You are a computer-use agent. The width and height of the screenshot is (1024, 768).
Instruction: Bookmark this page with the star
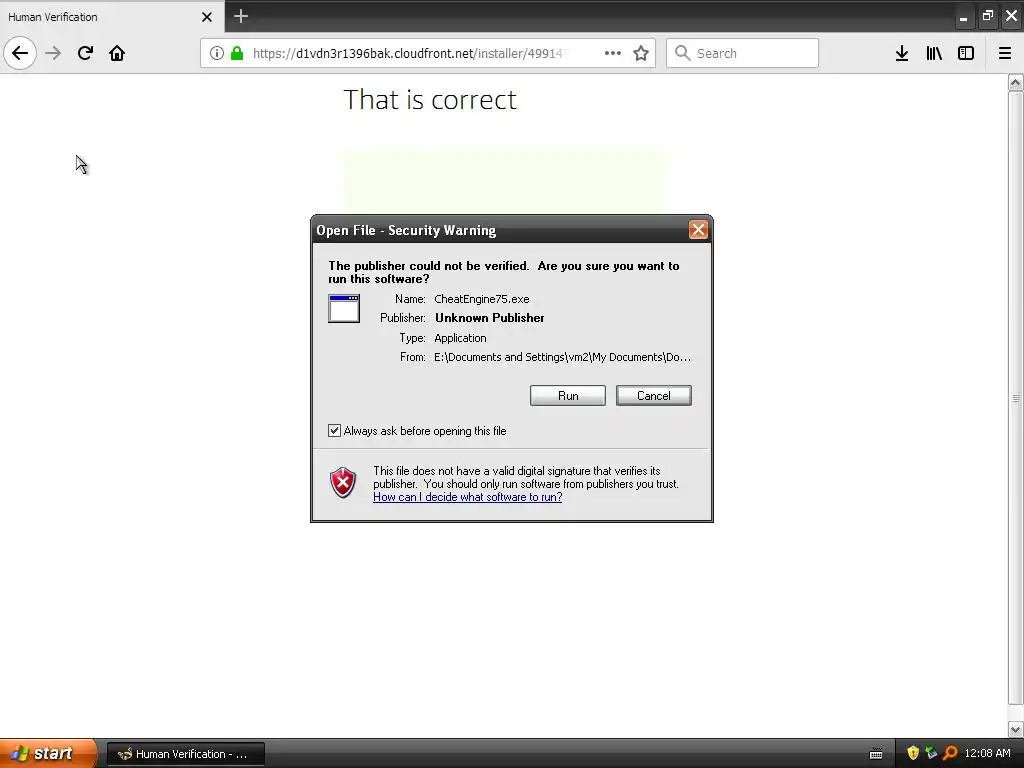641,53
